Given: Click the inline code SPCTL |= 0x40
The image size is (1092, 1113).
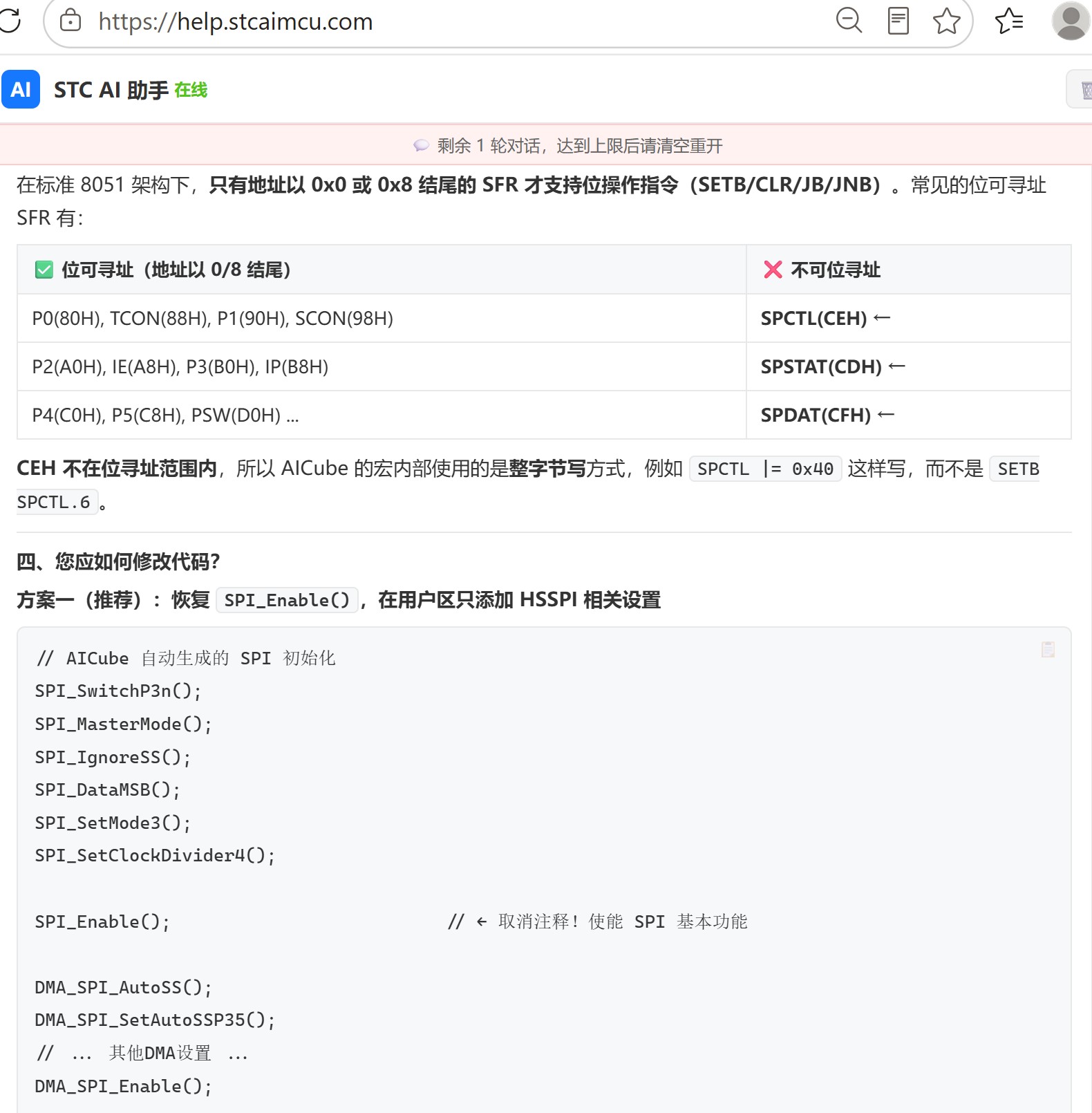Looking at the screenshot, I should [x=765, y=469].
